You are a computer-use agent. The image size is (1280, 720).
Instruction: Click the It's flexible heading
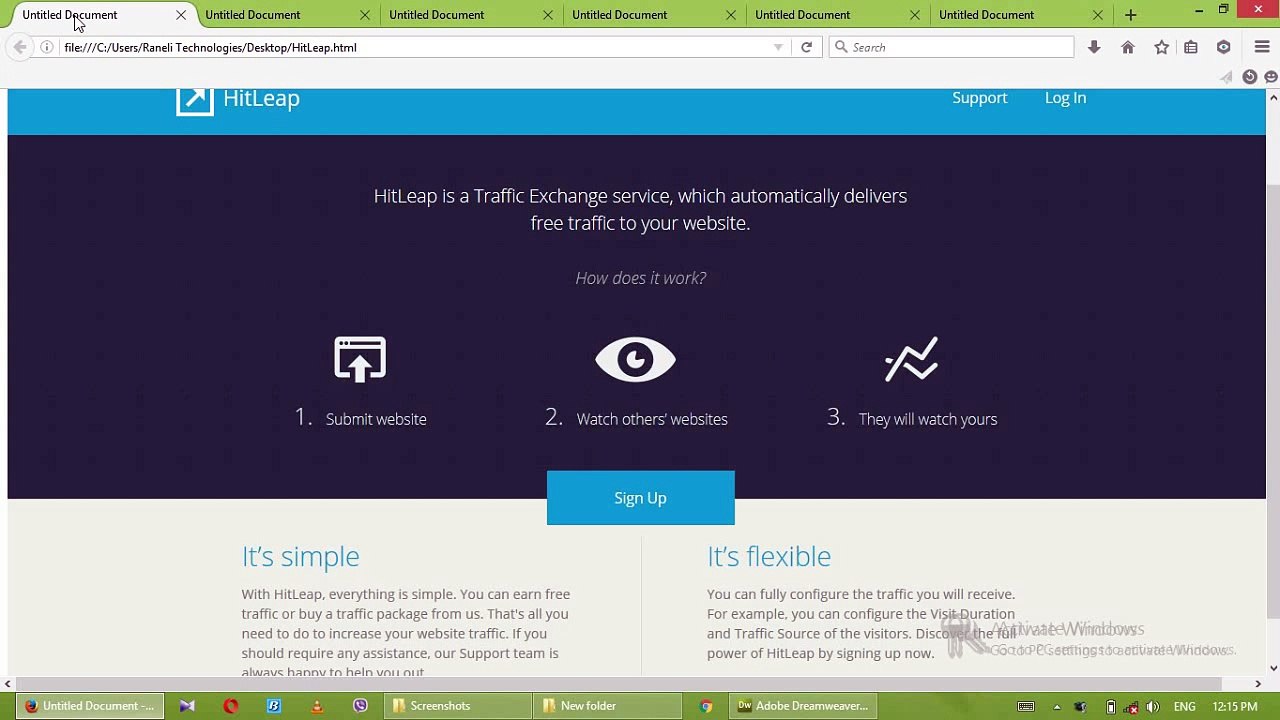pyautogui.click(x=769, y=556)
